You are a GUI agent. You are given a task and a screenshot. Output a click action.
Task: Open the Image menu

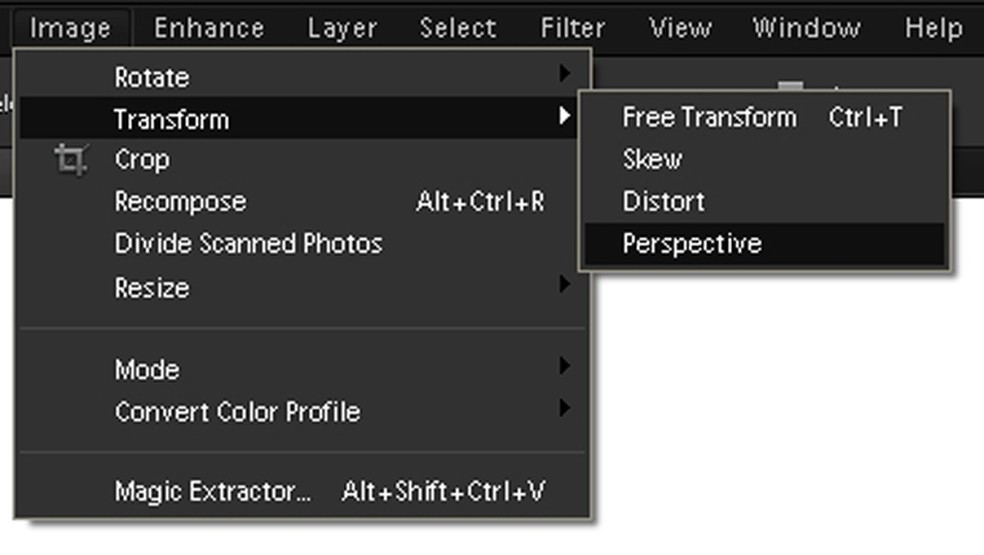coord(70,27)
